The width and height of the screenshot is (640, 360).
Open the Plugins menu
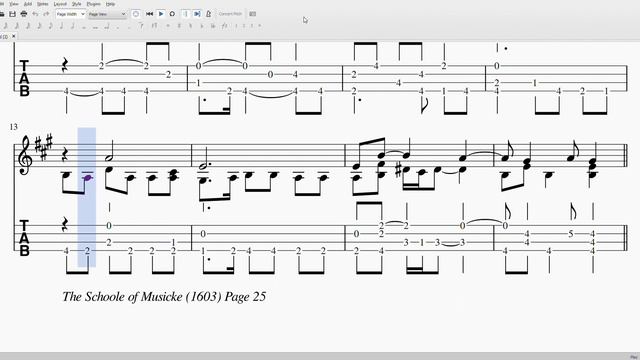click(93, 4)
